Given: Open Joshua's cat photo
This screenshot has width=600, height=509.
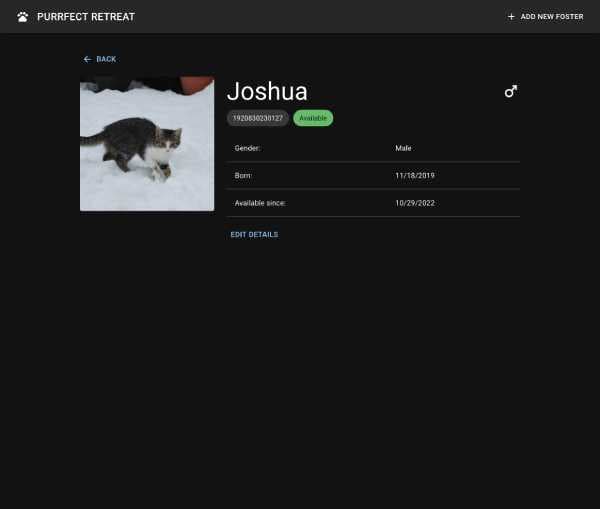Looking at the screenshot, I should [147, 144].
